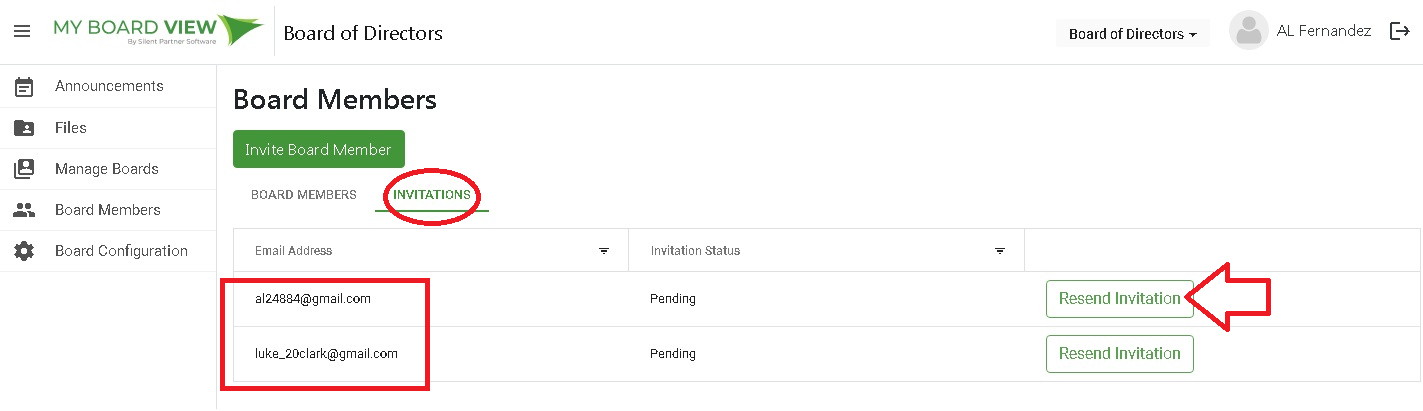
Task: Open the Email Address column filter menu
Action: click(604, 251)
